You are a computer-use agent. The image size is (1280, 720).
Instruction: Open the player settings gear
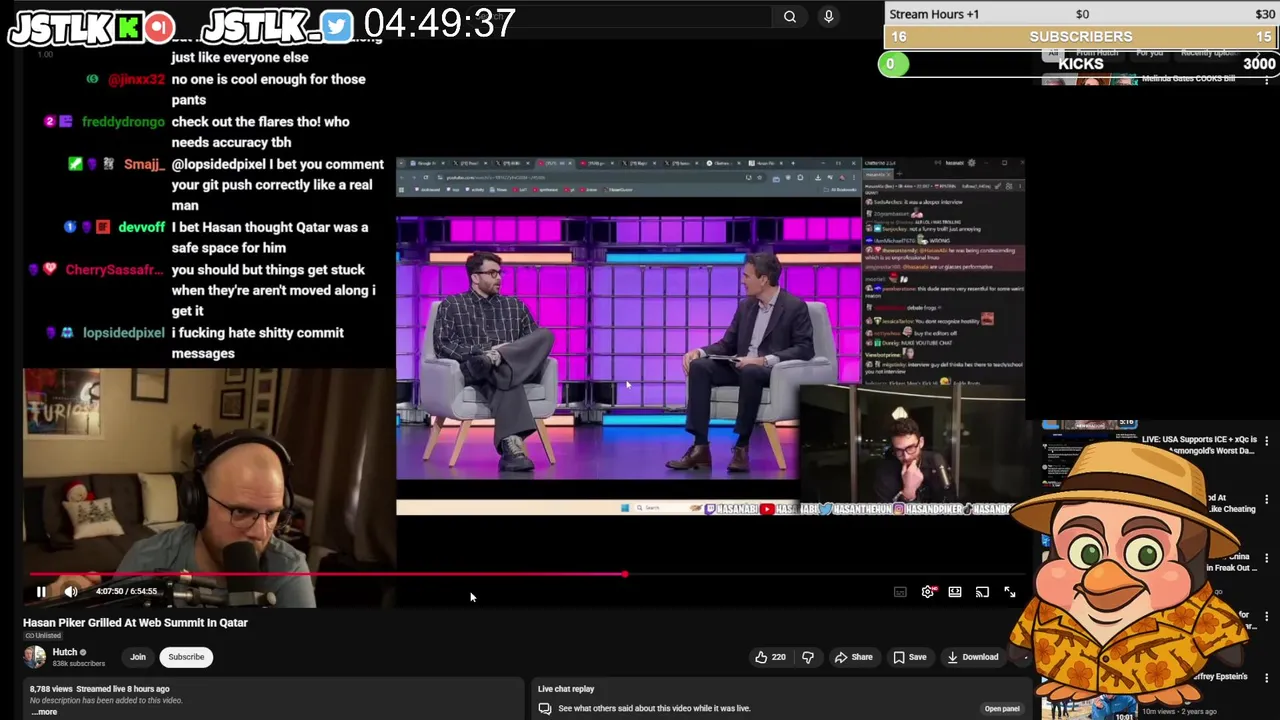pyautogui.click(x=928, y=592)
